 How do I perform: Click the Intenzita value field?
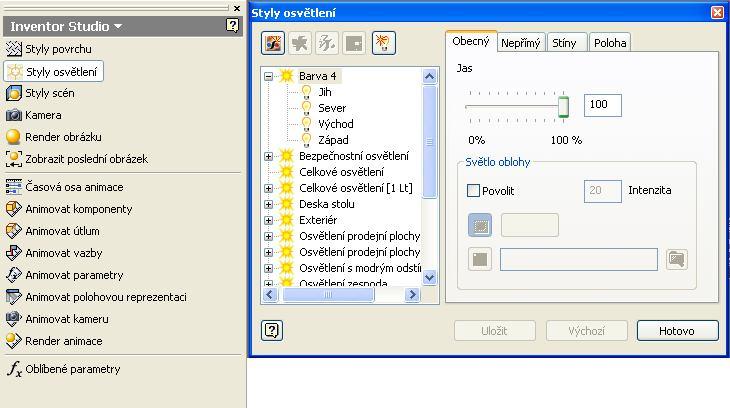tap(602, 191)
